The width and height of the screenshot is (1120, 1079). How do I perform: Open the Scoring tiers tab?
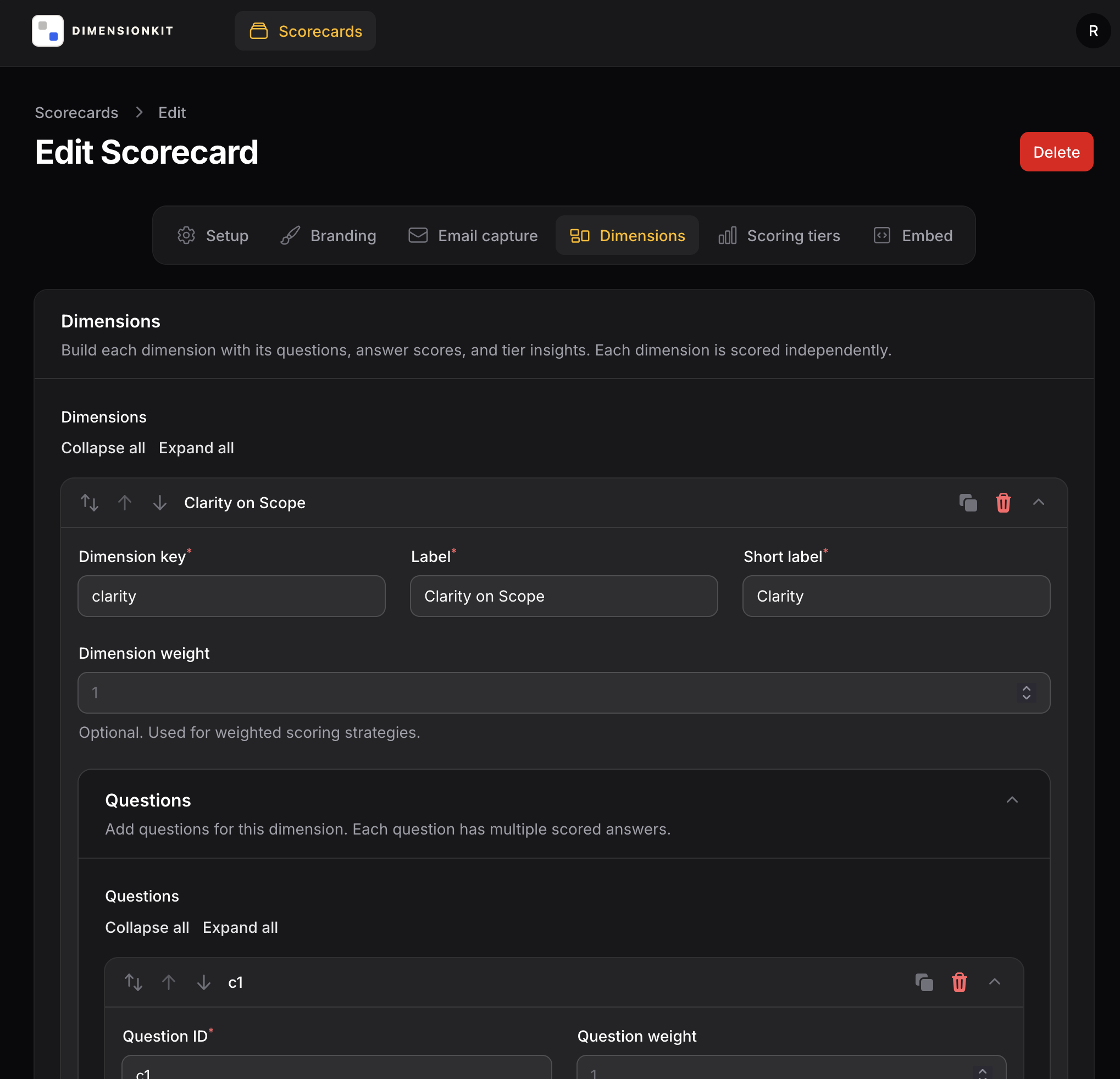(779, 235)
